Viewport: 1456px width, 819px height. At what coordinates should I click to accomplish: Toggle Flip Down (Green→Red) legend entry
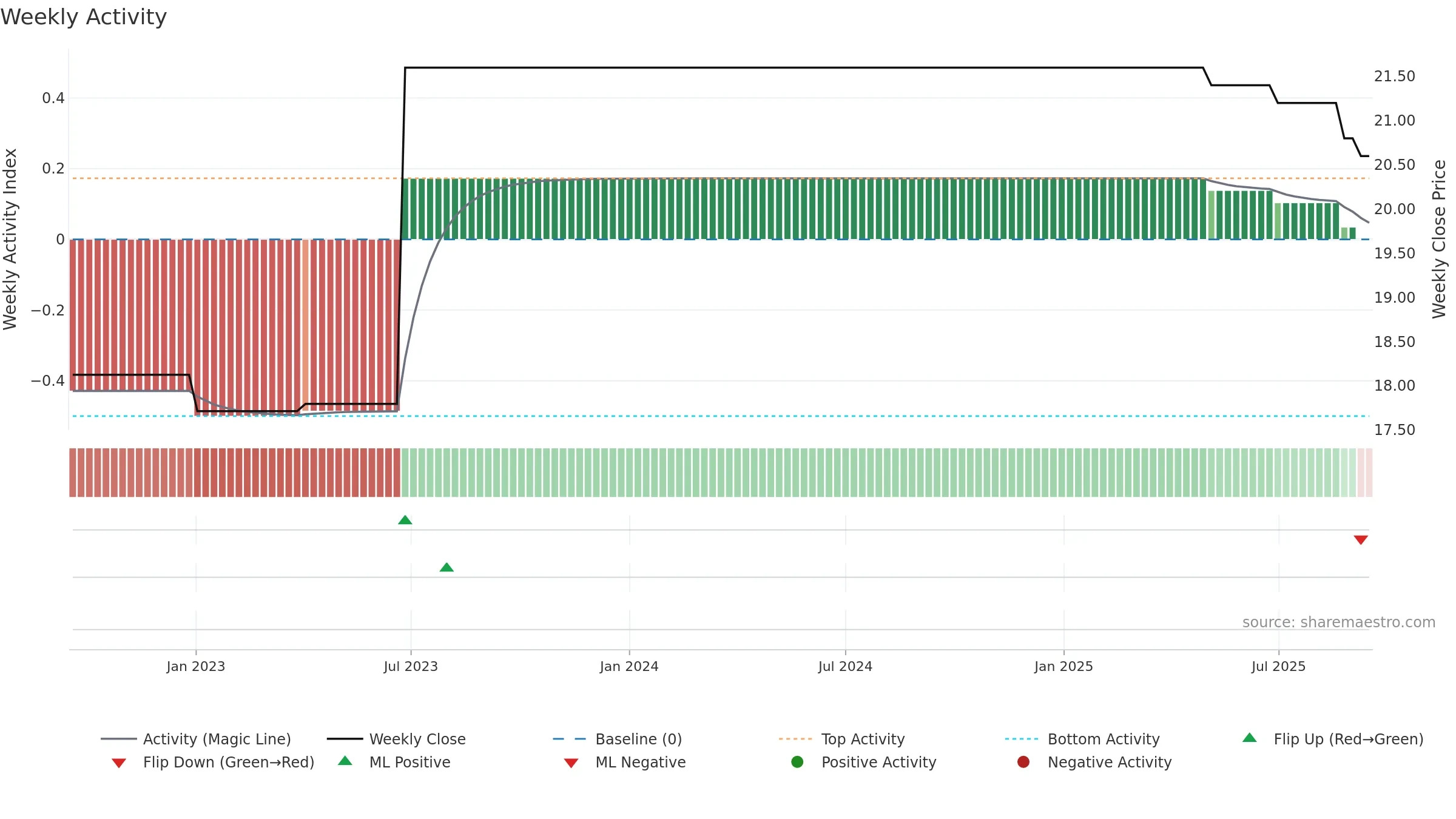(x=213, y=762)
